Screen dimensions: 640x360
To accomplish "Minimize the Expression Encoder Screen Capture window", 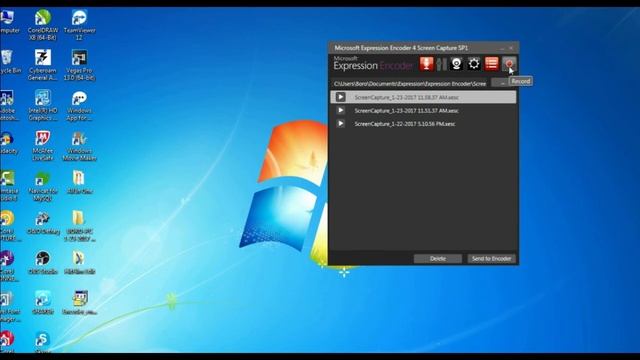I will click(502, 48).
